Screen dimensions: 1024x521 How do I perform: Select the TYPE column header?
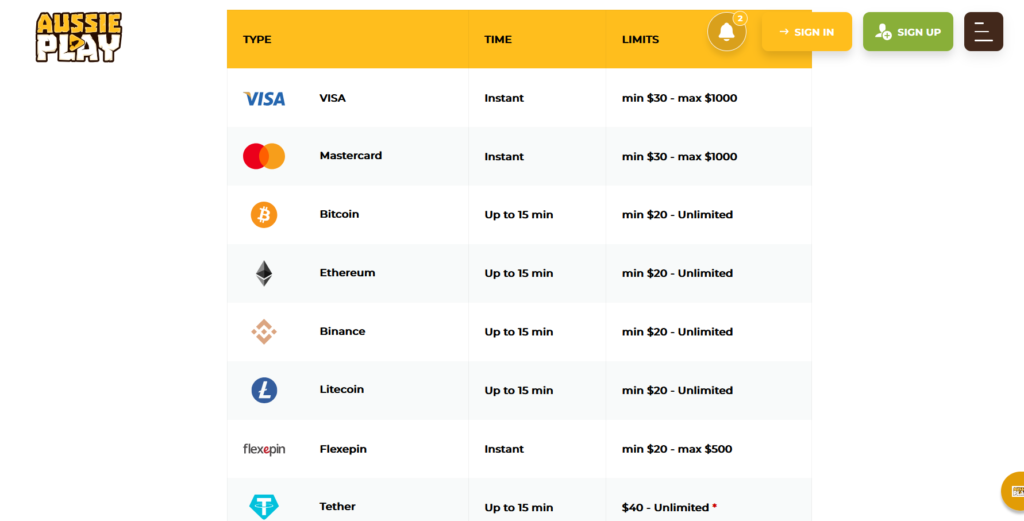[257, 40]
